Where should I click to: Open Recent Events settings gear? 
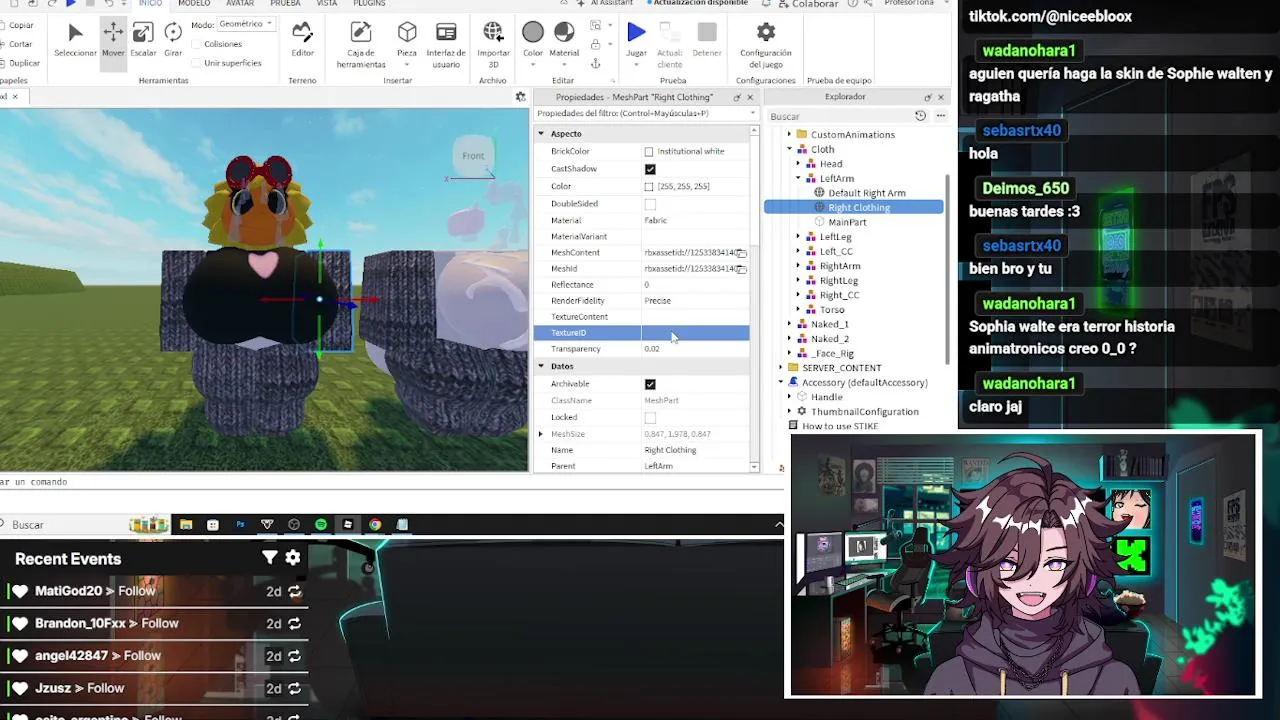point(293,558)
